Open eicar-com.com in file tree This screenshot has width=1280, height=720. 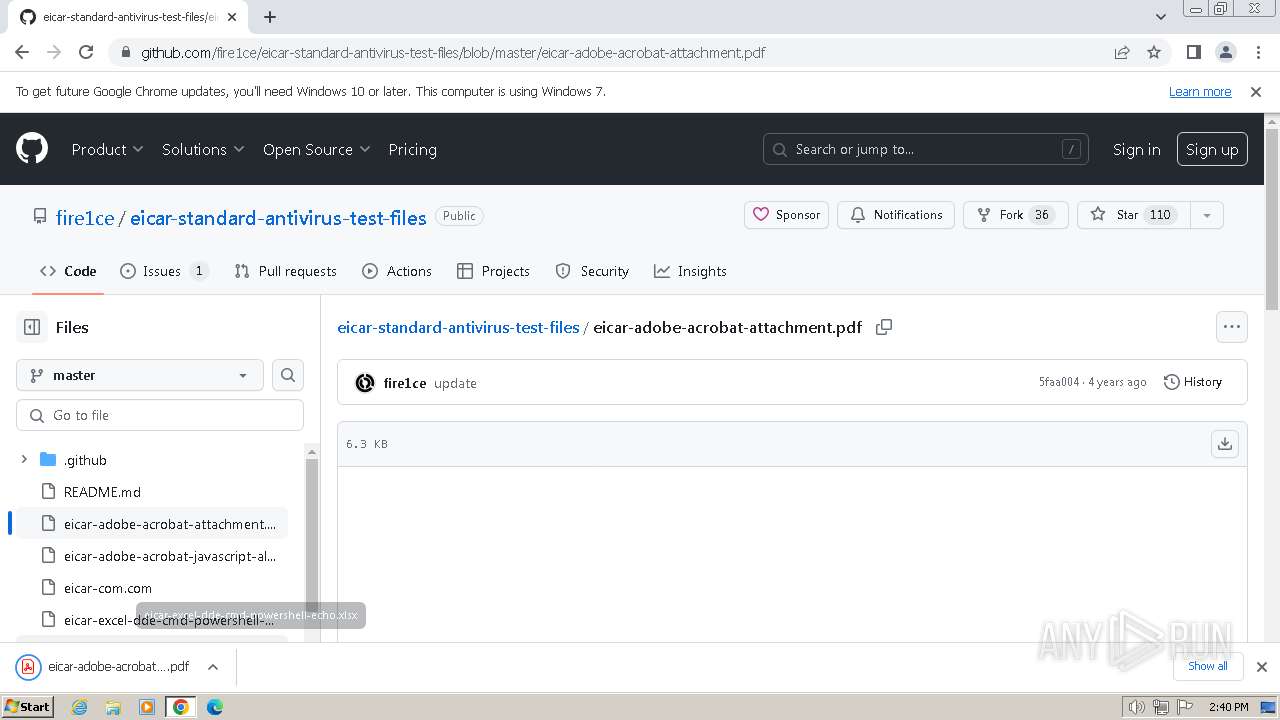[x=107, y=588]
